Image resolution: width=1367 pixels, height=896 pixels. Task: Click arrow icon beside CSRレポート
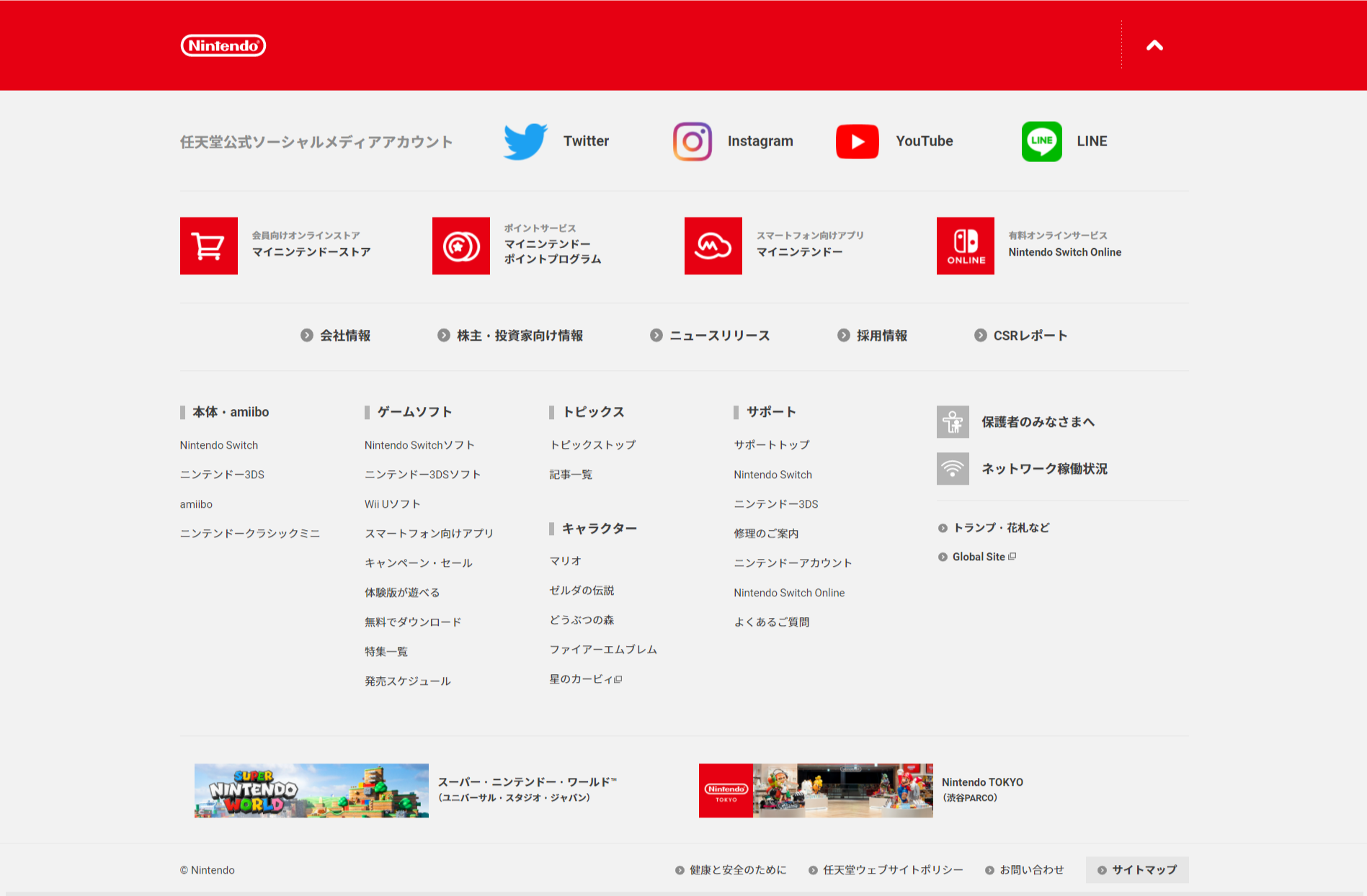tap(981, 336)
